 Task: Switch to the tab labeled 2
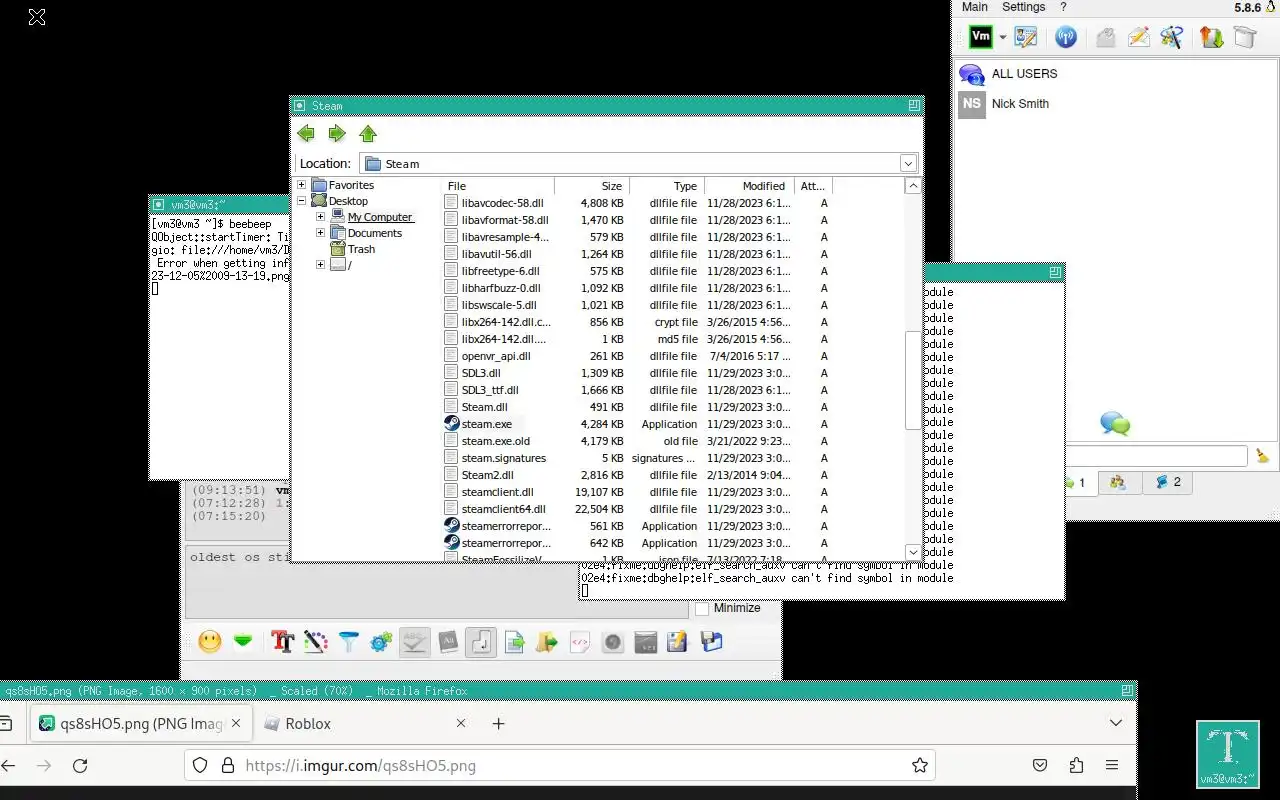tap(1168, 482)
